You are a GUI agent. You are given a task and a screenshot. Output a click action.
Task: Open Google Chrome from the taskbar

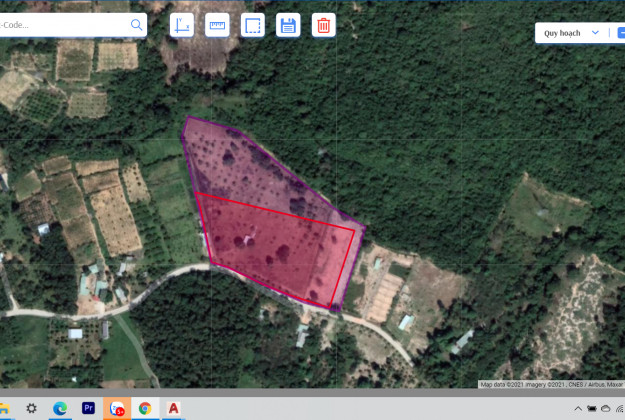(146, 408)
